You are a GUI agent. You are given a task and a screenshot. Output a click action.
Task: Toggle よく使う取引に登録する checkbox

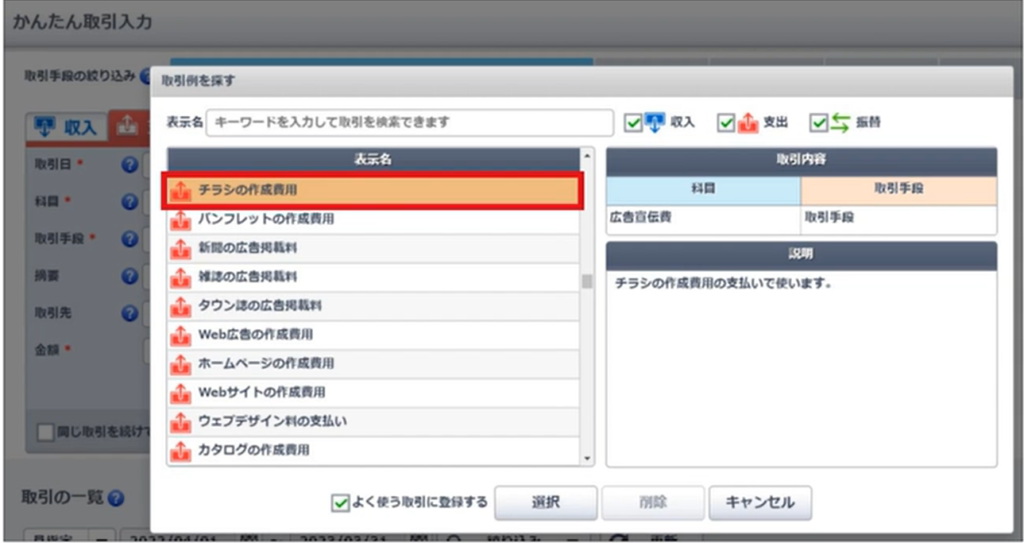341,502
